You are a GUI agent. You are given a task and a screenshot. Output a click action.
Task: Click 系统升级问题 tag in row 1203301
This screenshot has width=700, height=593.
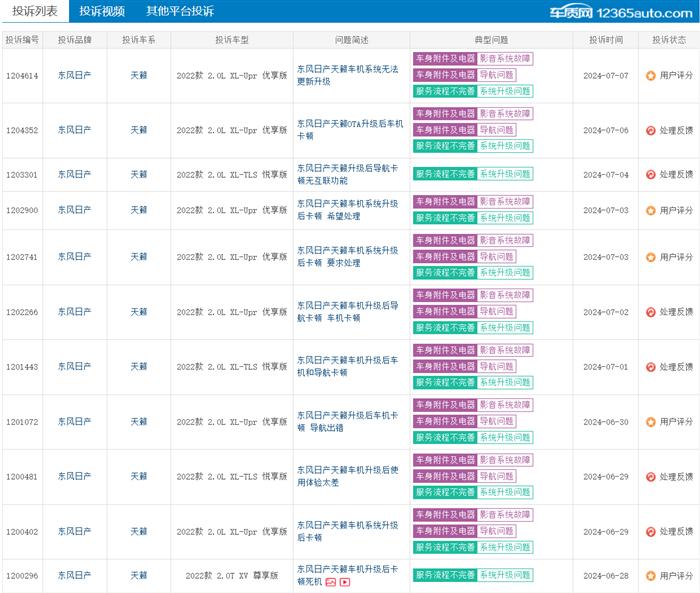pos(505,174)
